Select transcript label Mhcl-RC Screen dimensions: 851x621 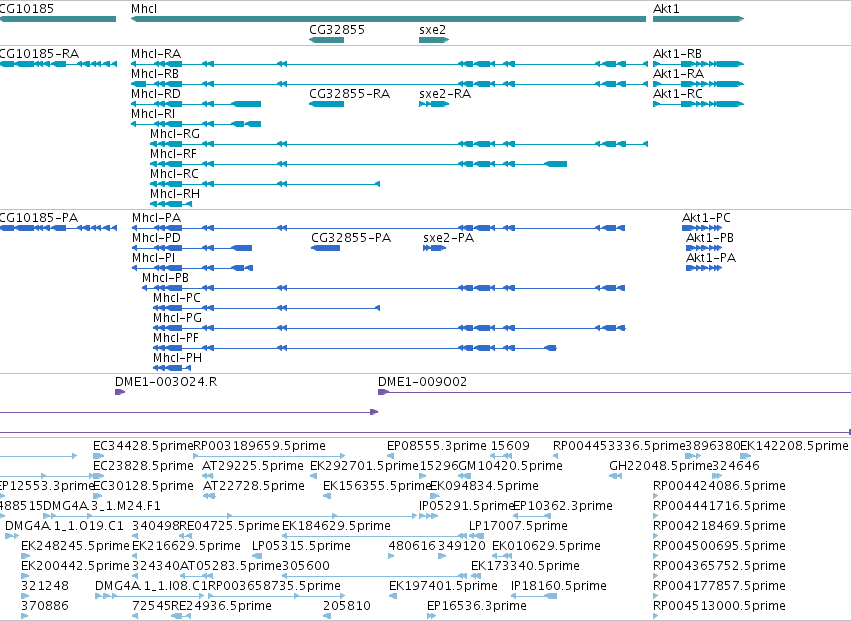coord(174,174)
